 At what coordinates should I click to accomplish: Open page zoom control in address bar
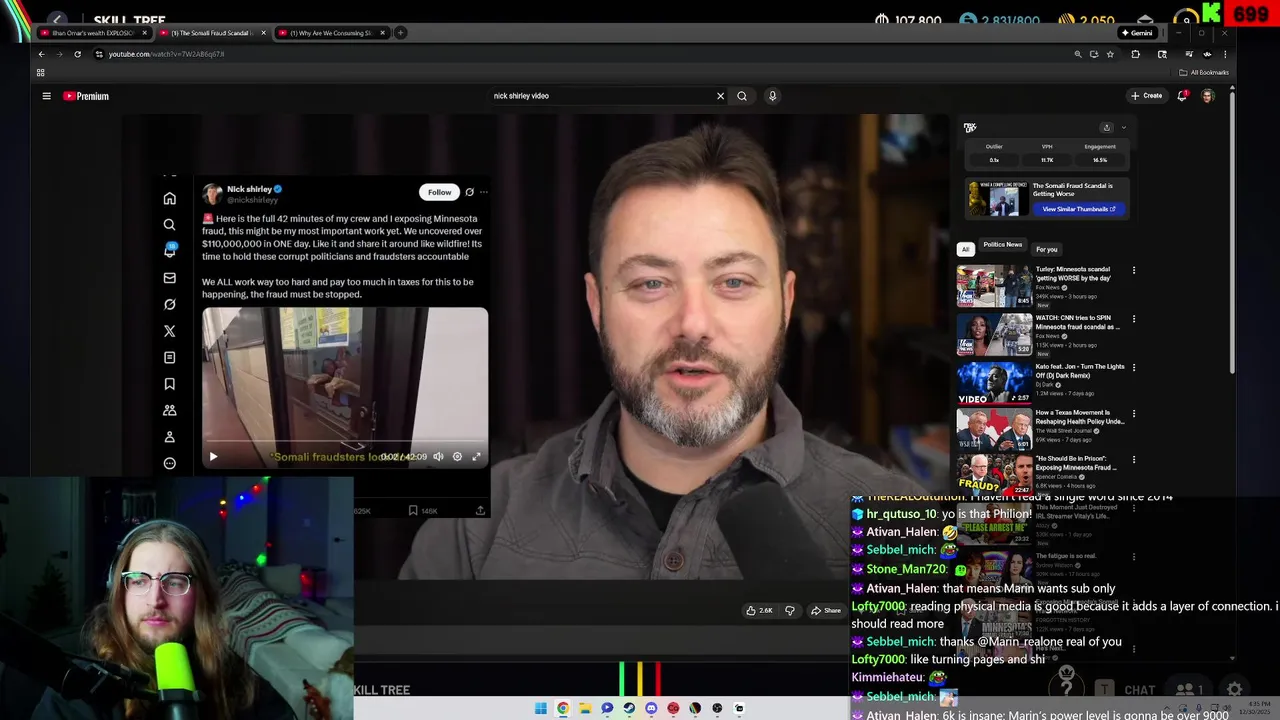tap(1077, 54)
